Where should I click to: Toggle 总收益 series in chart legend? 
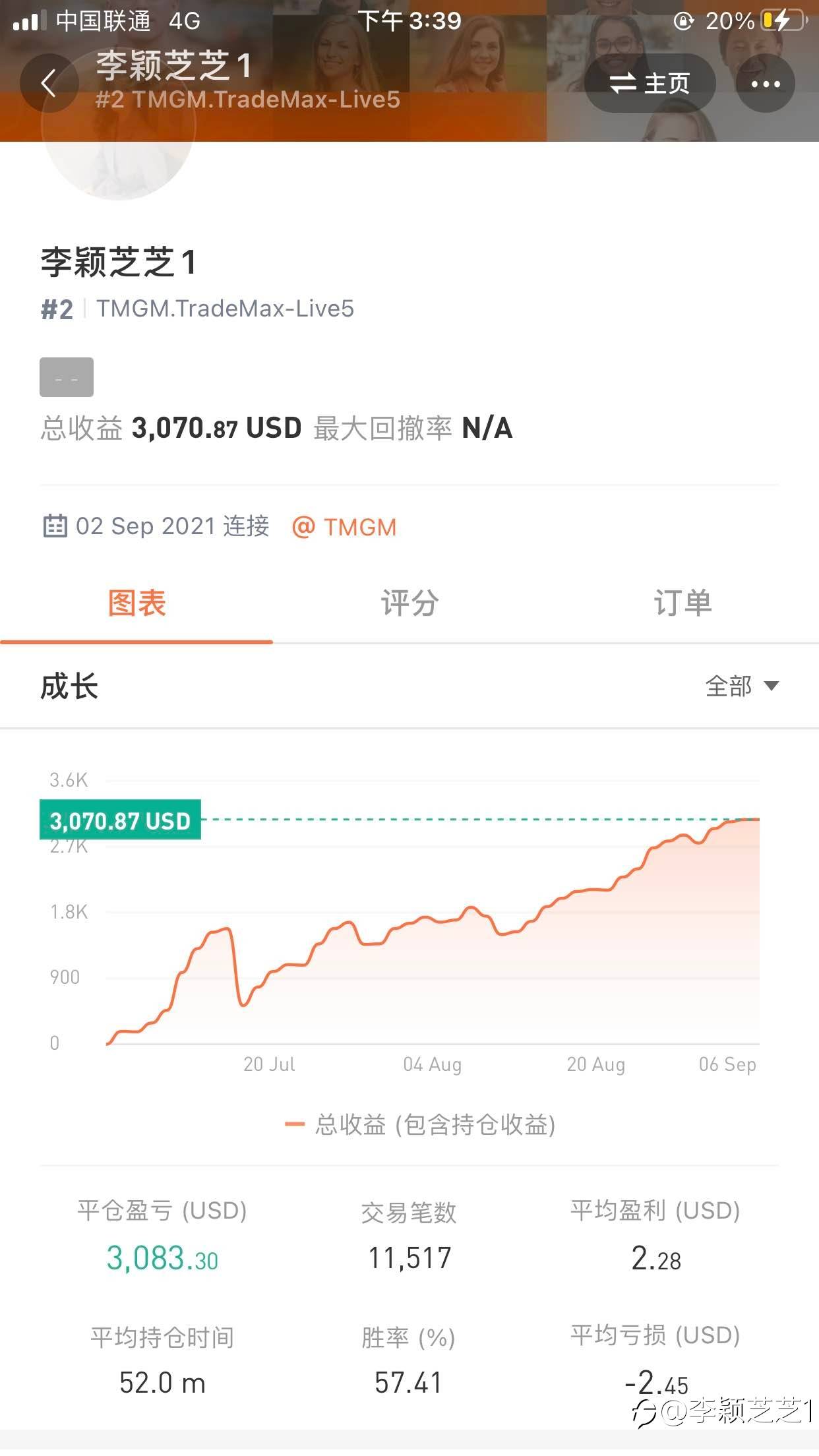tap(420, 1124)
